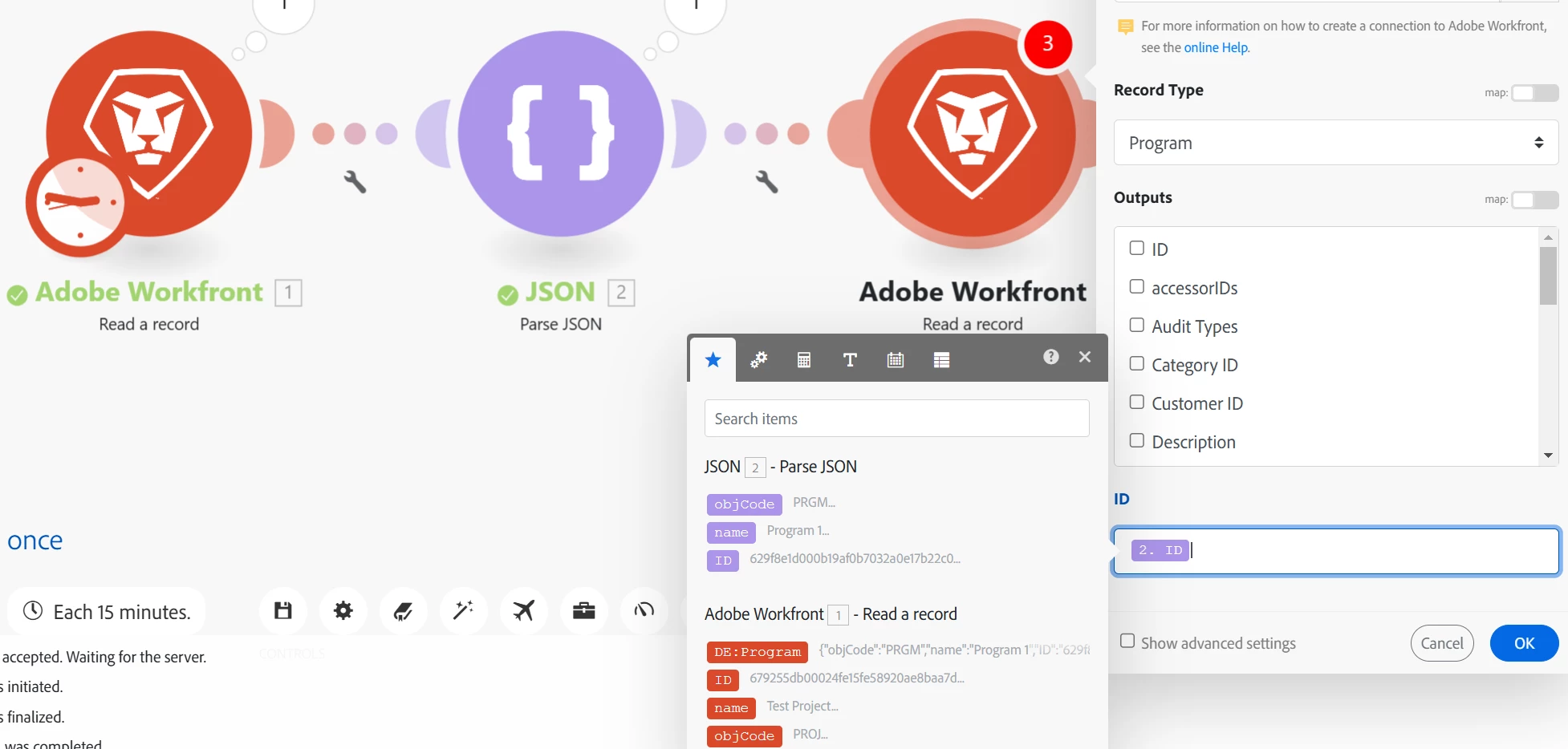Insert the red Workfront ID pill
The height and width of the screenshot is (749, 1568).
pos(723,680)
